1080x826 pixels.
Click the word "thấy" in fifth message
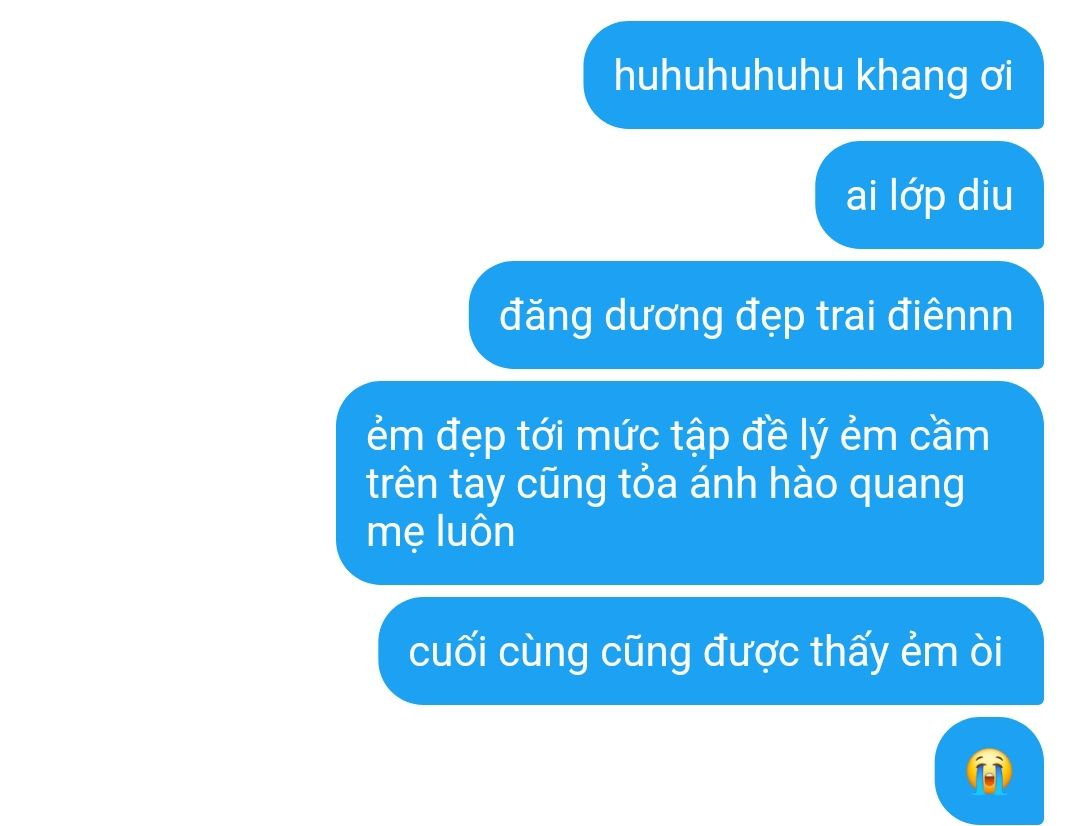[849, 653]
